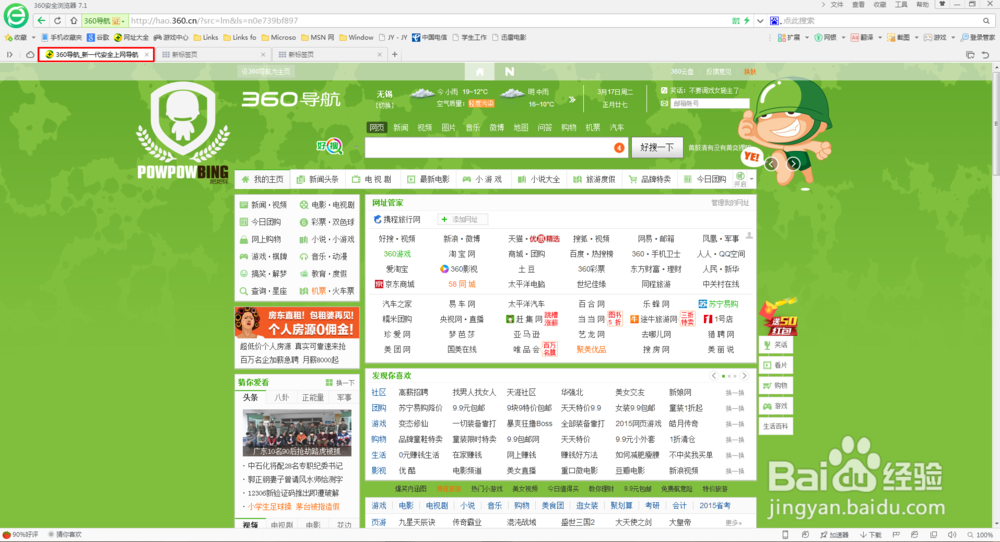Open the 淘宝网 link
This screenshot has height=542, width=1000.
[462, 254]
